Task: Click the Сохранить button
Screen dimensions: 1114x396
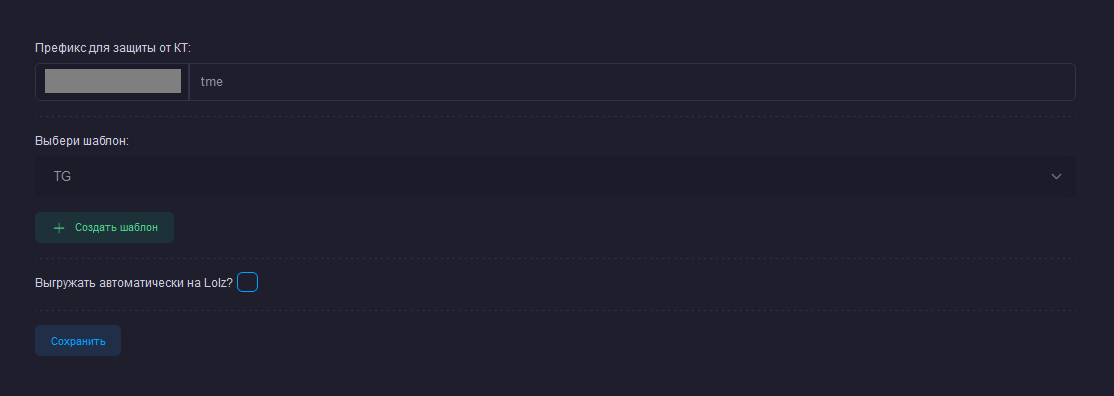Action: pos(78,341)
